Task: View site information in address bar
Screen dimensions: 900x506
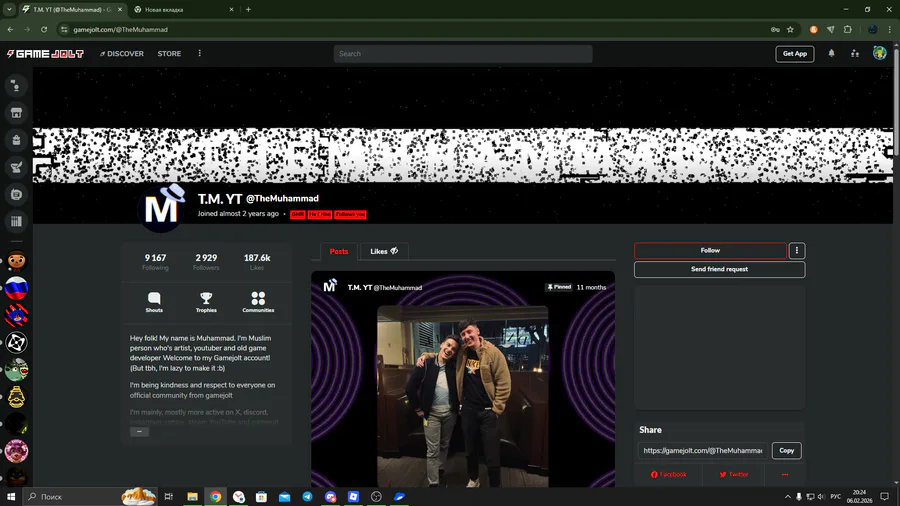Action: 64,29
